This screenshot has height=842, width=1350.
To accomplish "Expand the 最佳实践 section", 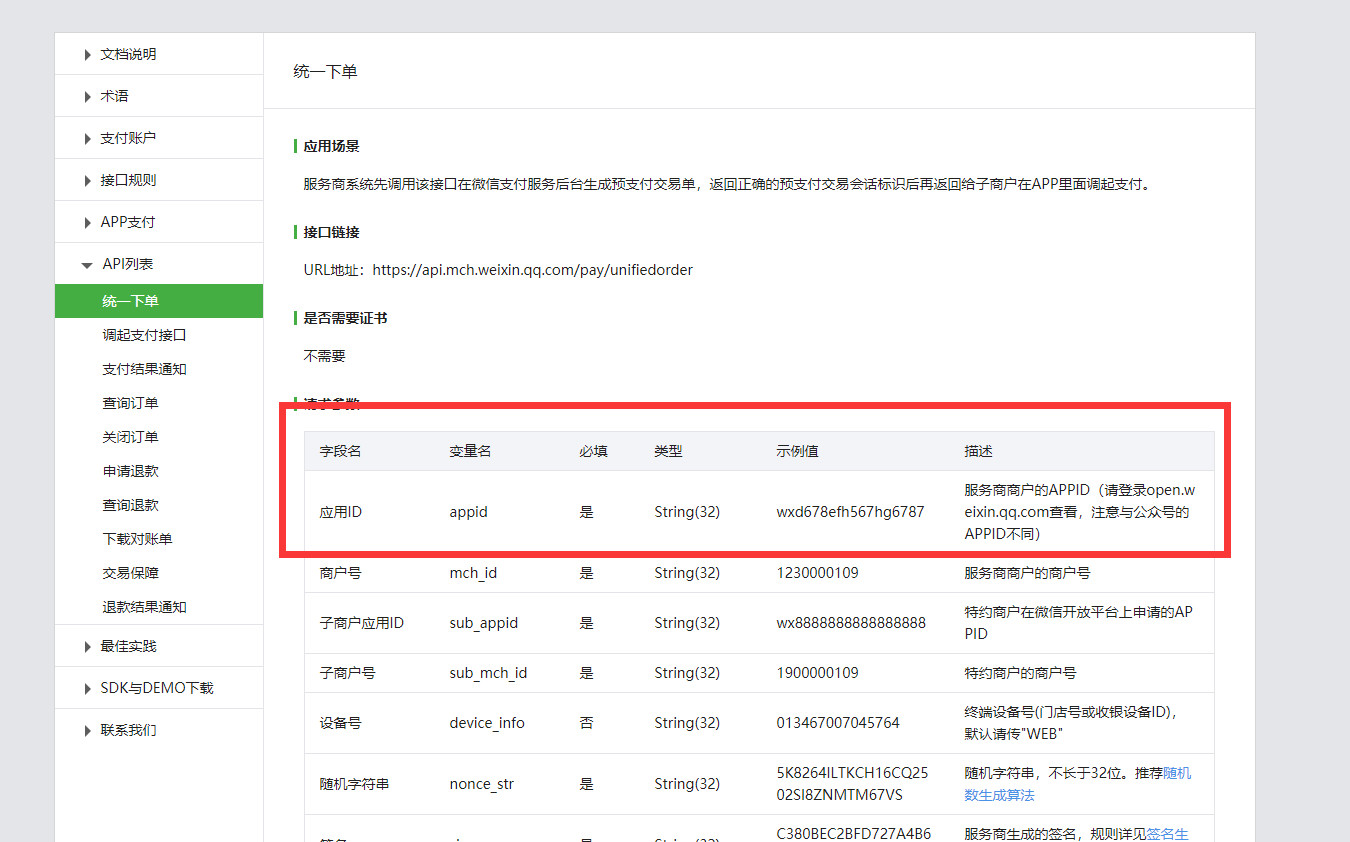I will pyautogui.click(x=128, y=646).
